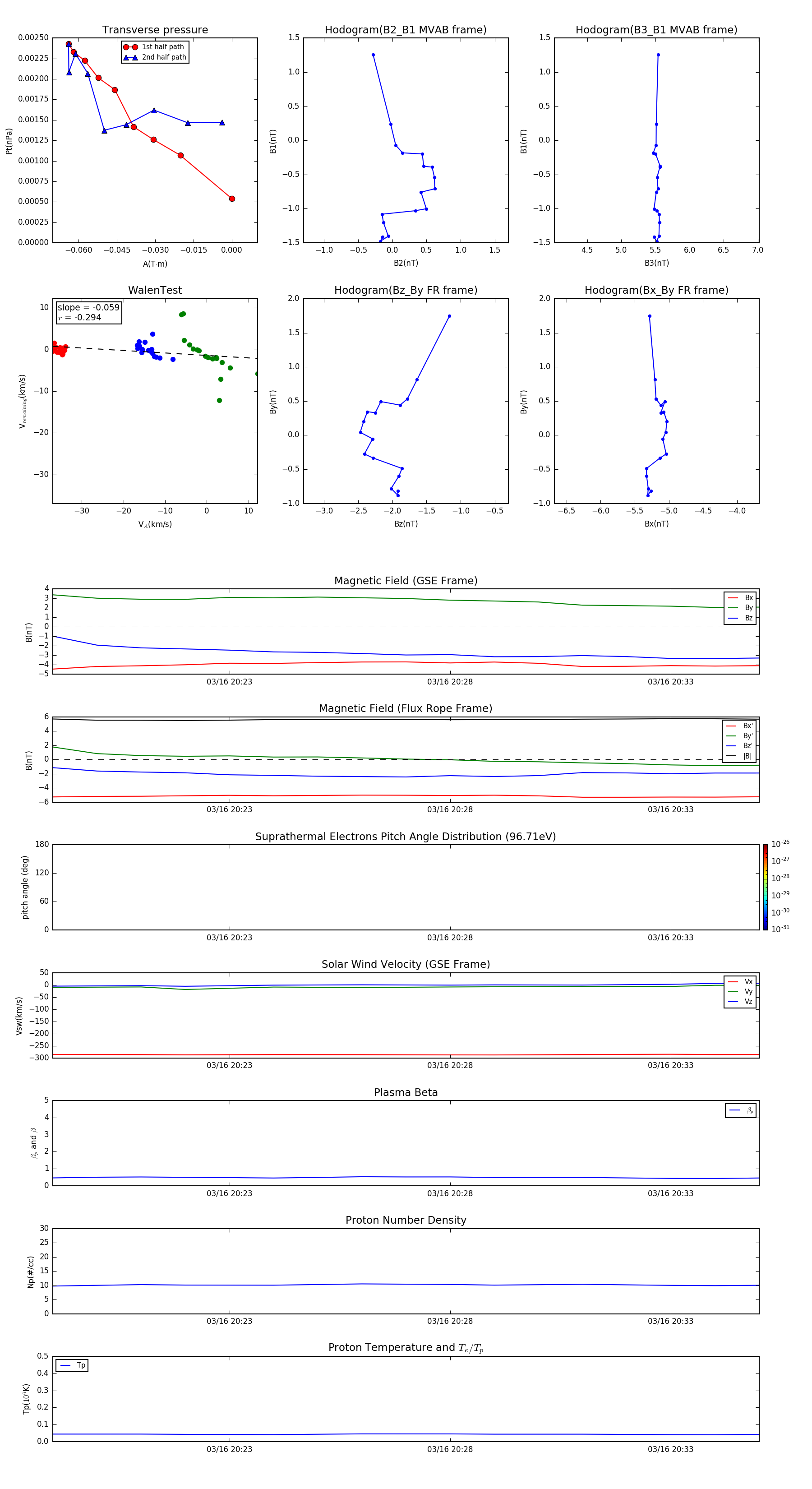Click the 10^-31 colorbar tick label

click(780, 929)
